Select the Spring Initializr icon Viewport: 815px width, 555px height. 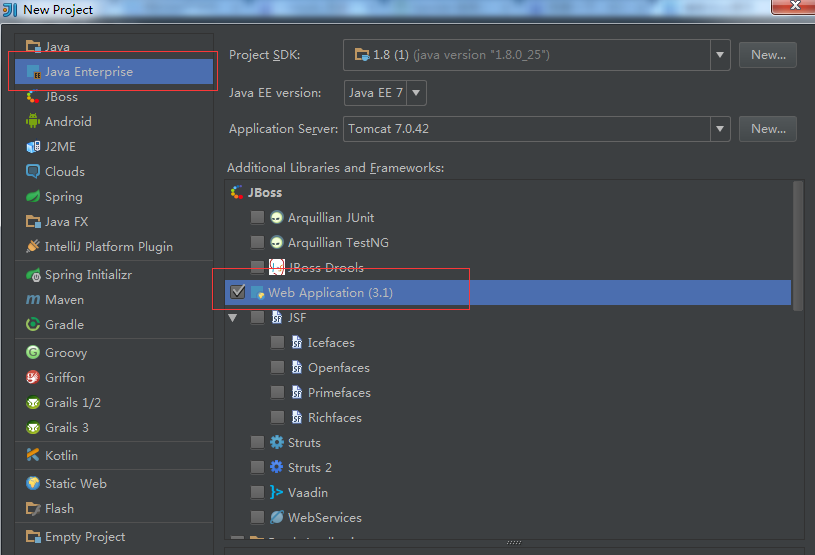point(33,275)
